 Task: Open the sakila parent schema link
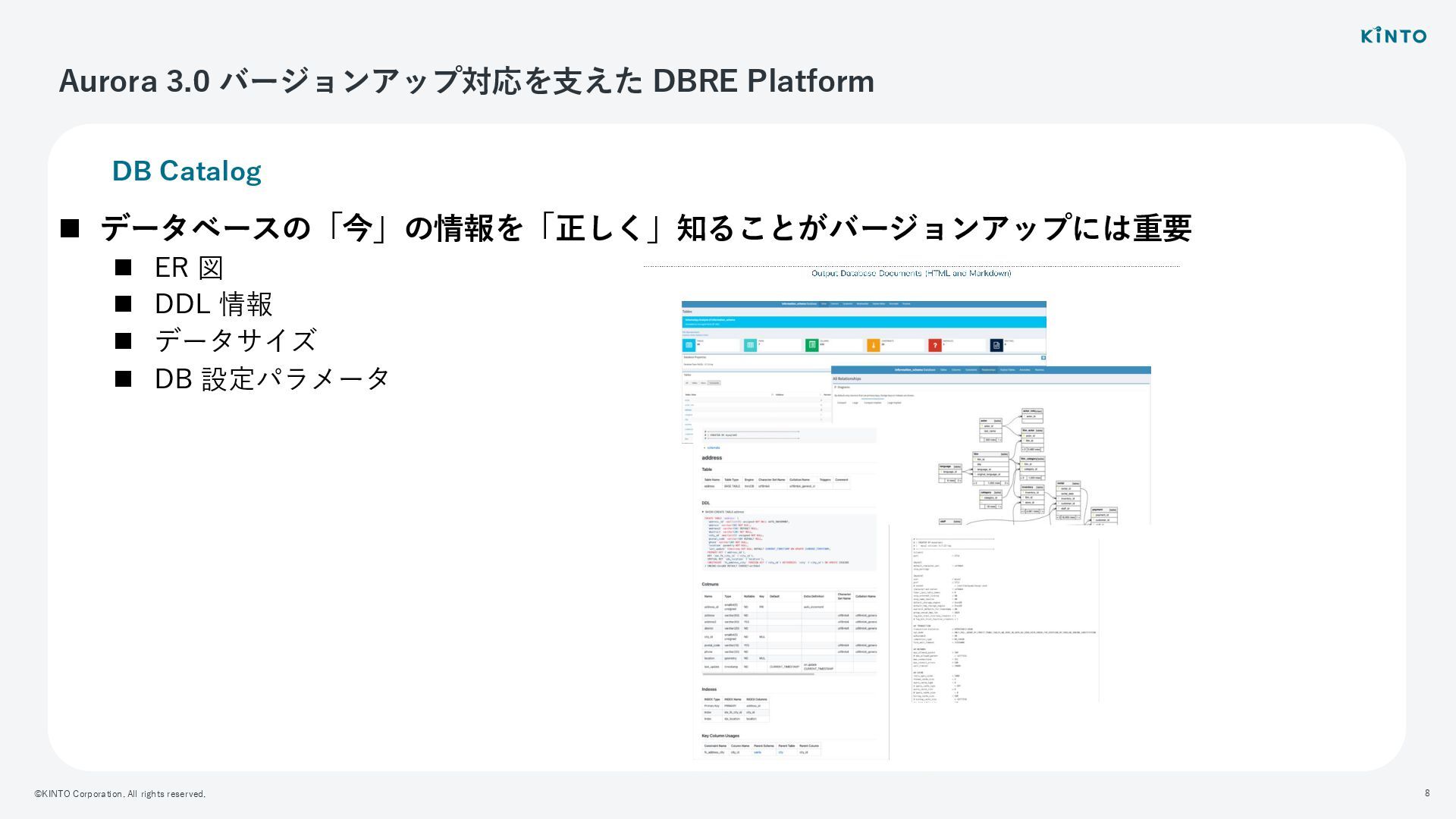click(757, 752)
